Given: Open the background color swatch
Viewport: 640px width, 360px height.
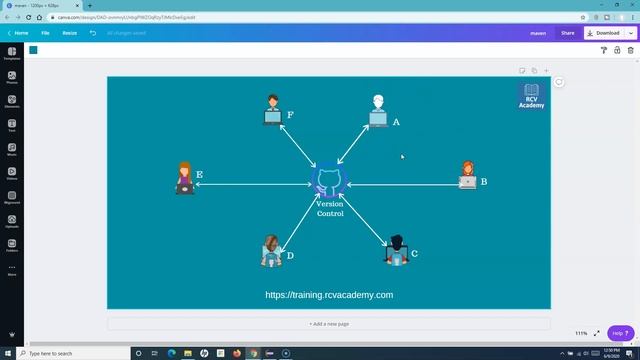Looking at the screenshot, I should pos(33,50).
